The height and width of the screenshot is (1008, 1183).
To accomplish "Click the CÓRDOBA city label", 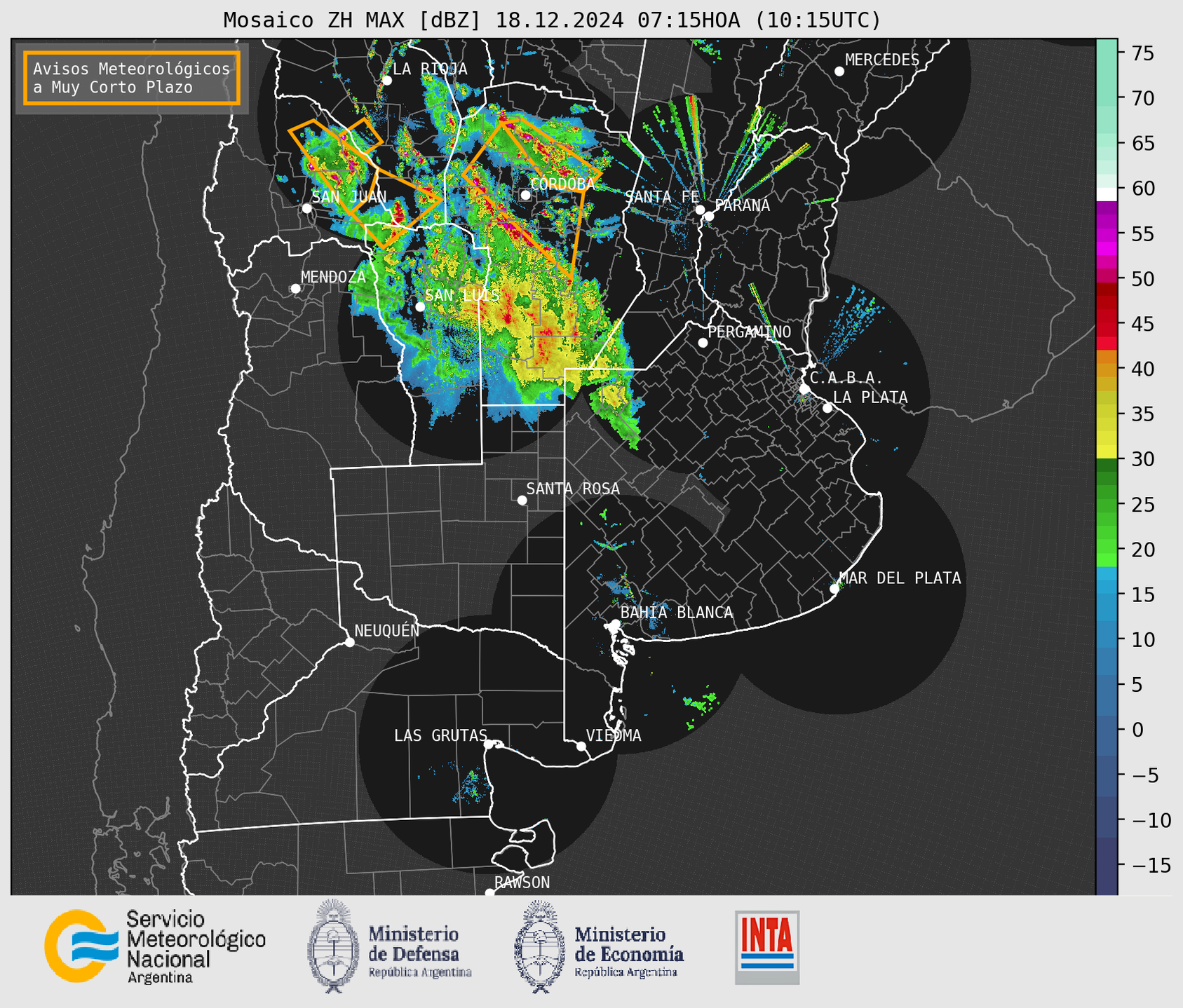I will pos(562,184).
